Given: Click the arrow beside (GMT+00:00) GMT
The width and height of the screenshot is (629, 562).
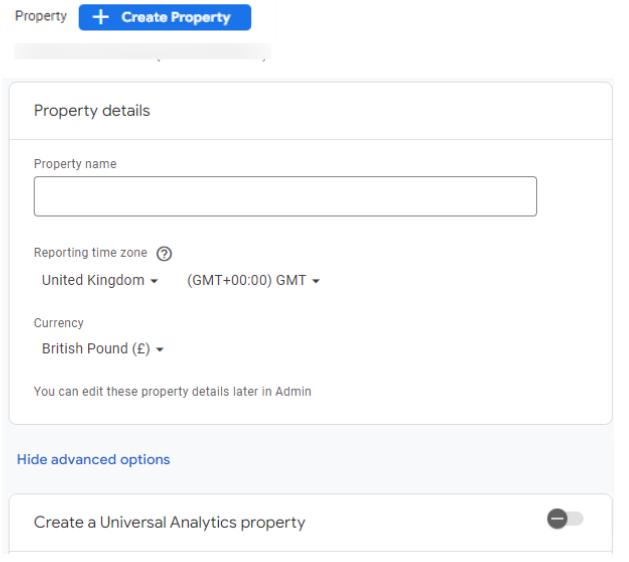Looking at the screenshot, I should (316, 282).
